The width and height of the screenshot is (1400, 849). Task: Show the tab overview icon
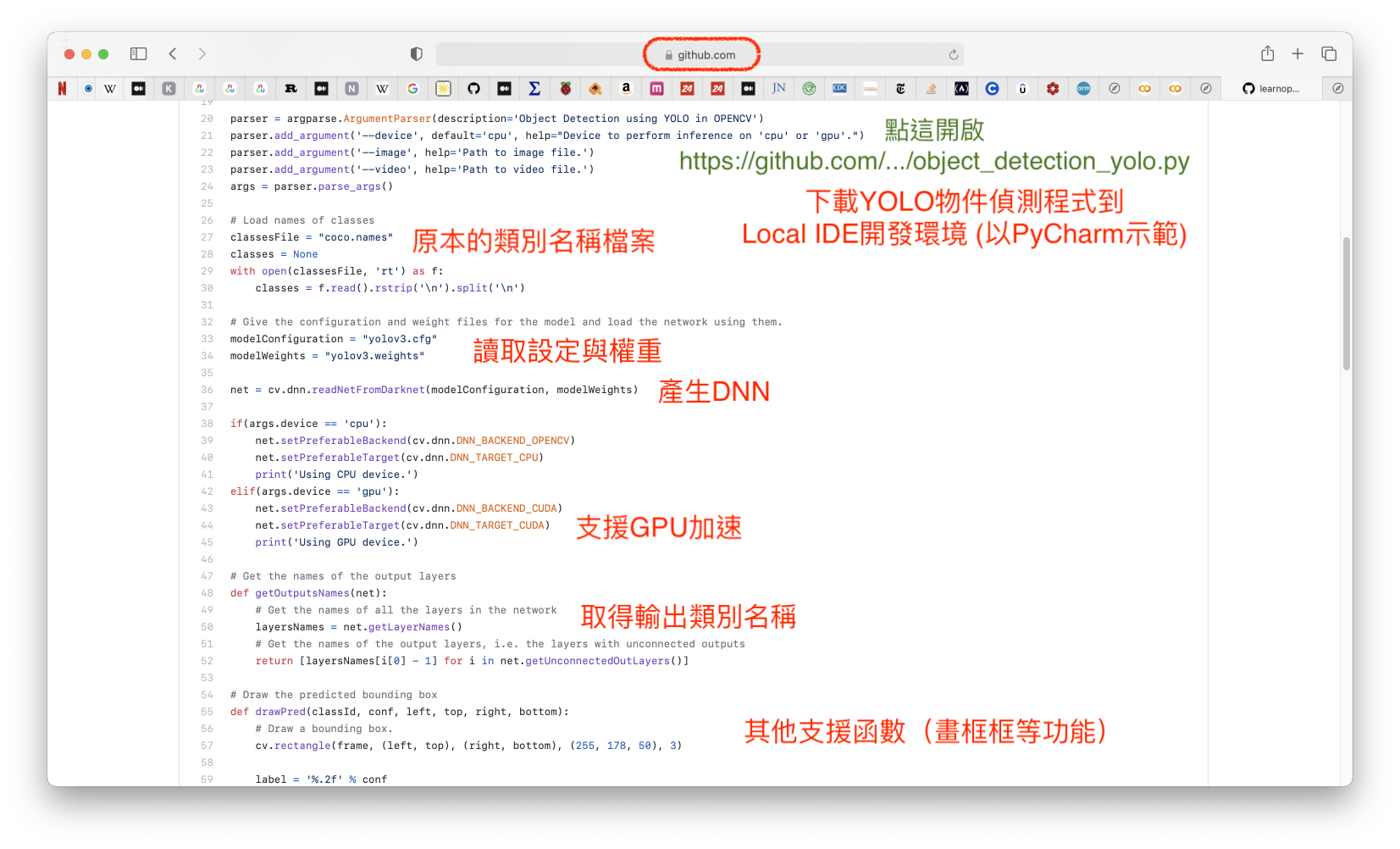click(x=1329, y=54)
